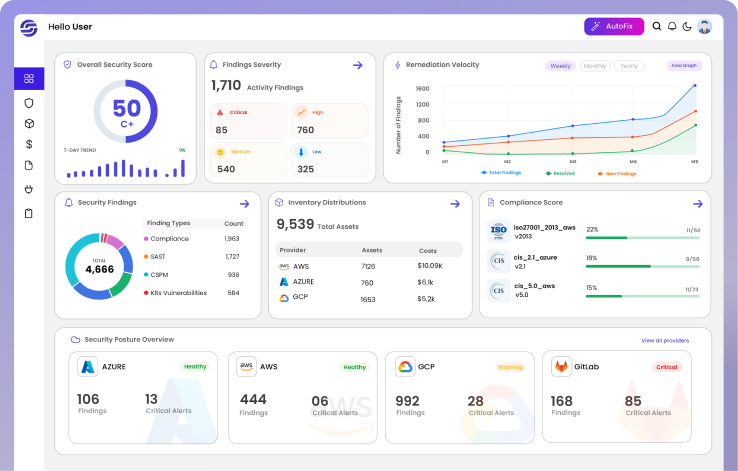Expand Findings Severity with arrow
Image resolution: width=738 pixels, height=471 pixels.
pyautogui.click(x=358, y=65)
